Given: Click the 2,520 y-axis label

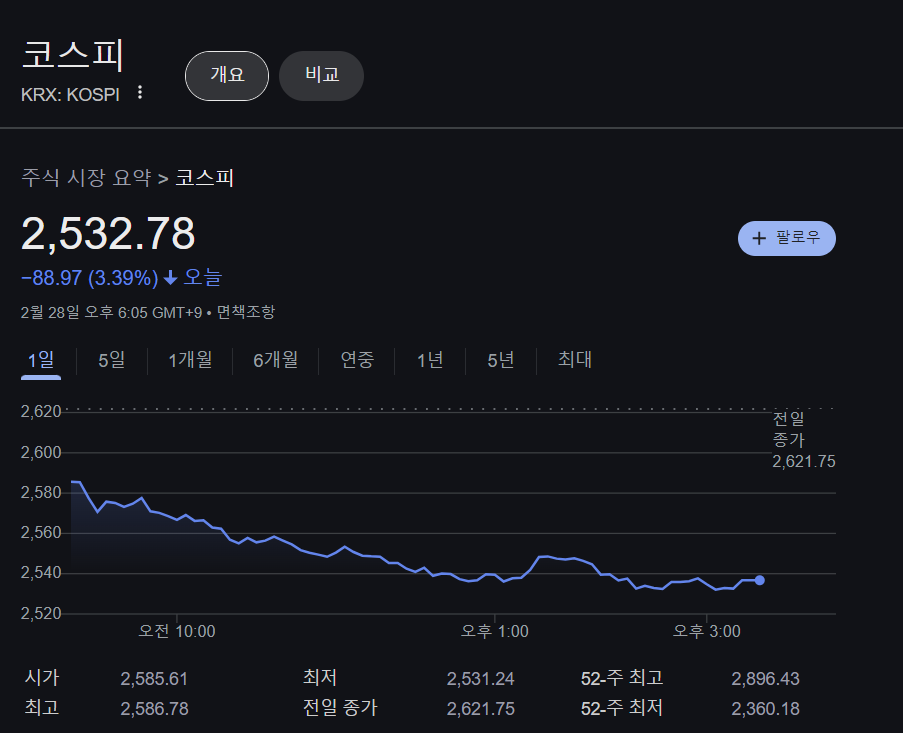Looking at the screenshot, I should pyautogui.click(x=41, y=613).
